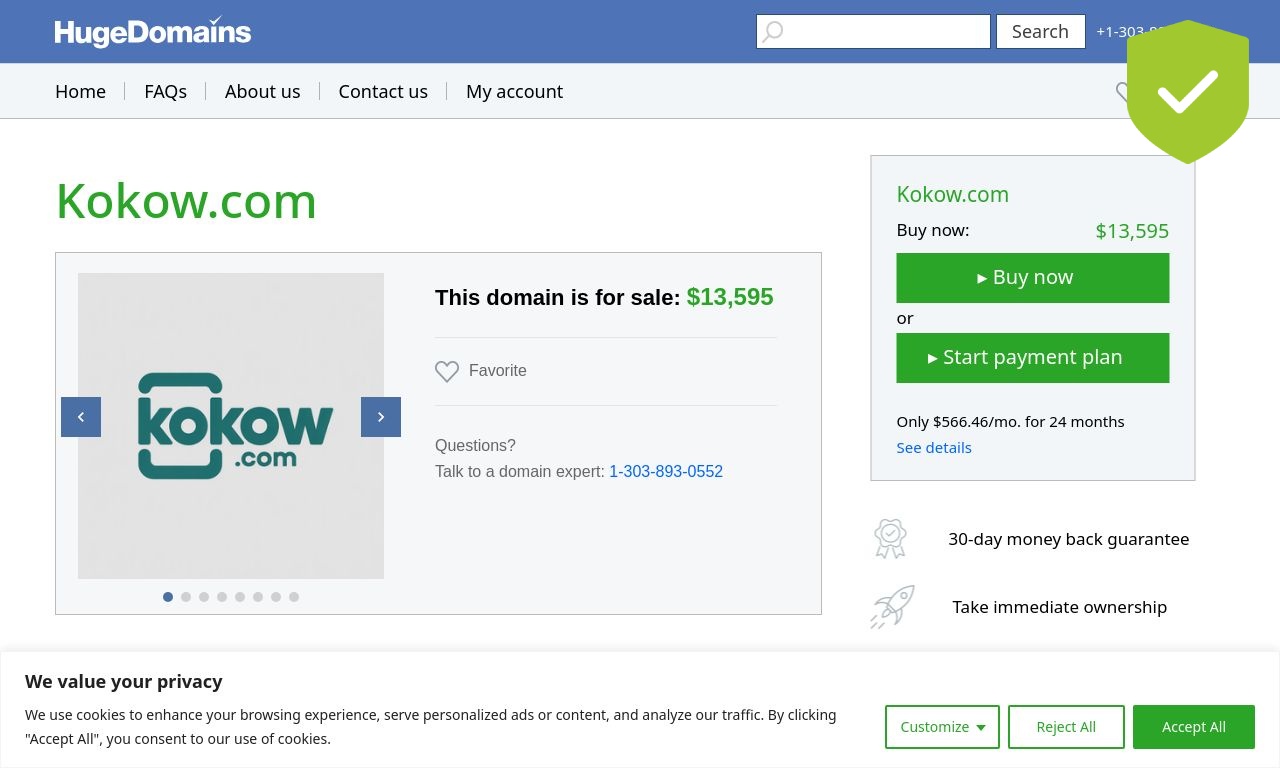
Task: Click the kokow.com logo thumbnail
Action: click(x=231, y=426)
